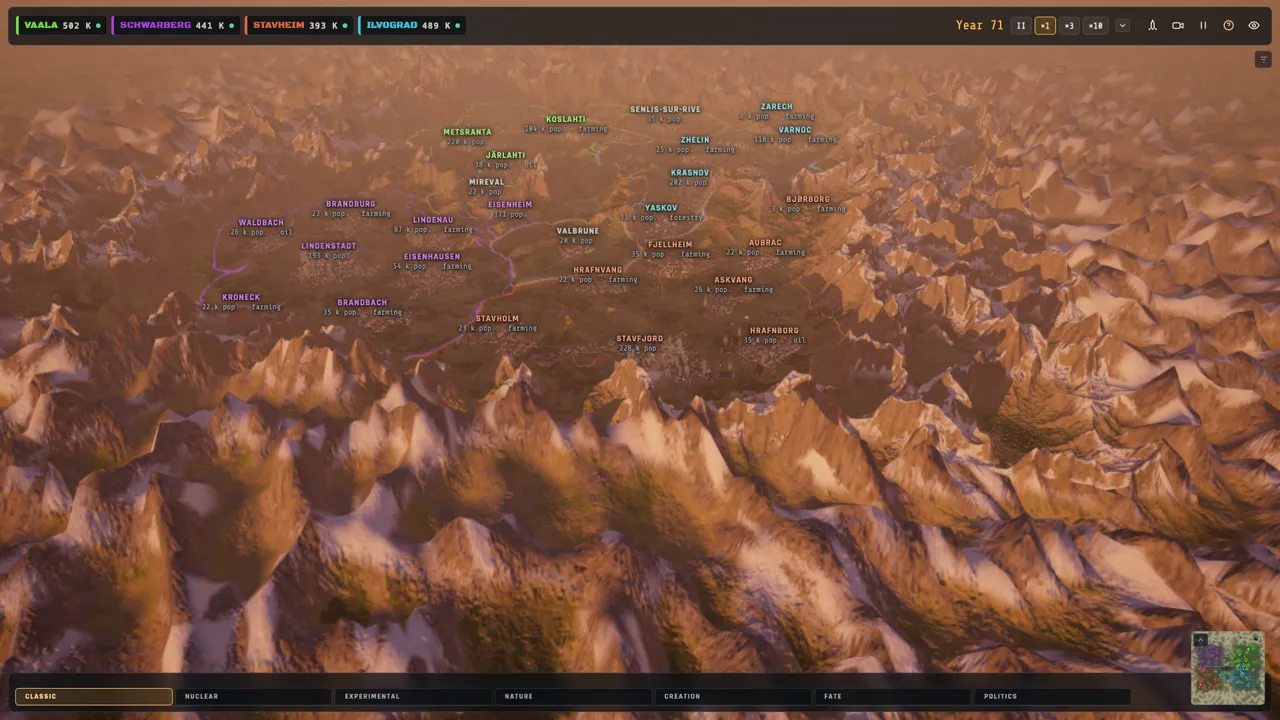Viewport: 1280px width, 720px height.
Task: Click the Koslahti city label
Action: point(566,119)
